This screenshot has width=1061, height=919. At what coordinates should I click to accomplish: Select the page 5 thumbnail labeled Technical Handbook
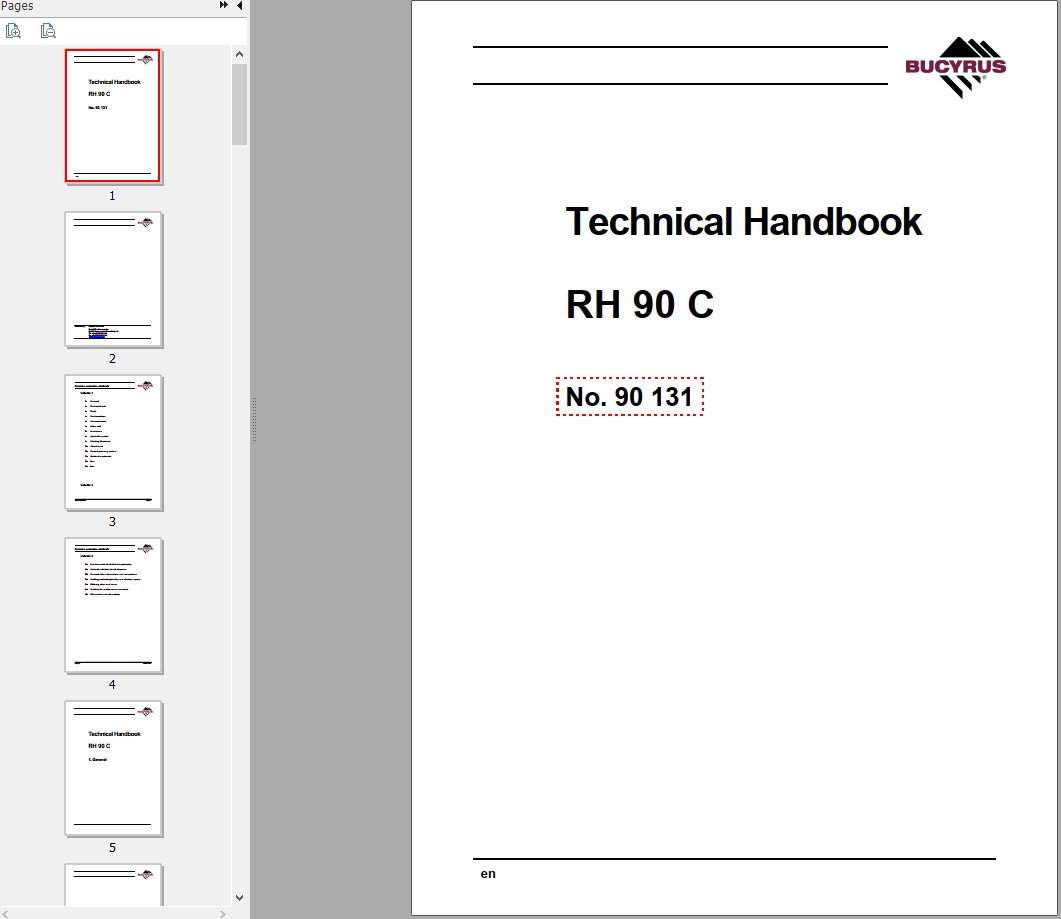point(113,768)
